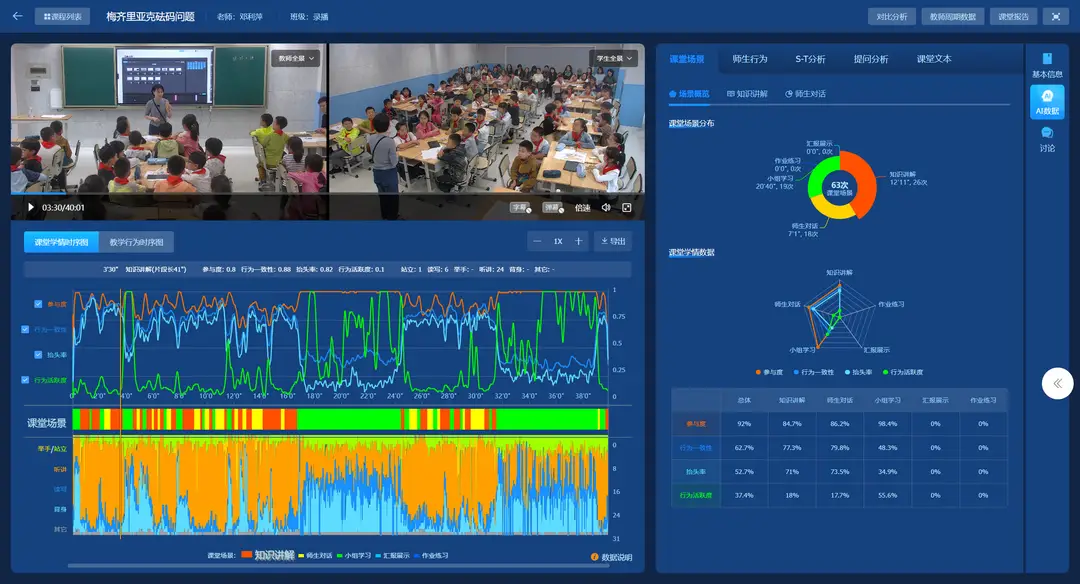Open the 基本信息 sidebar panel

pos(1047,65)
